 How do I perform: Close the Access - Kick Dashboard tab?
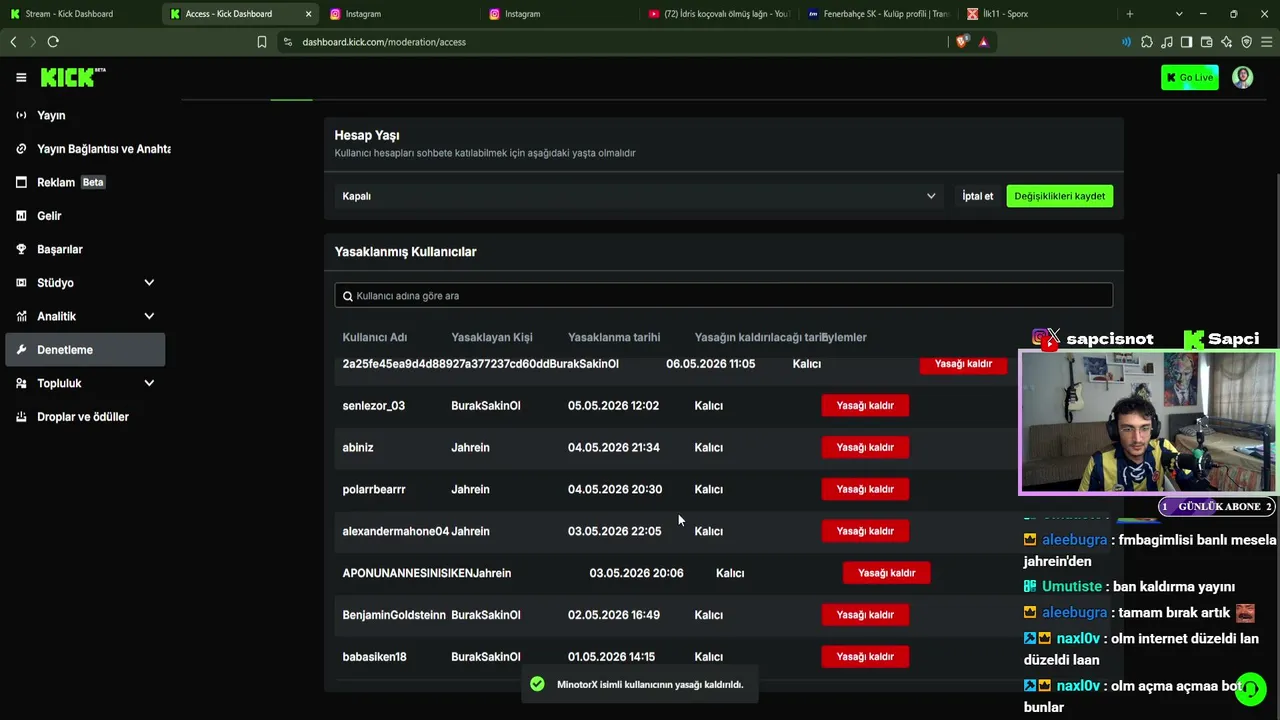coord(308,14)
